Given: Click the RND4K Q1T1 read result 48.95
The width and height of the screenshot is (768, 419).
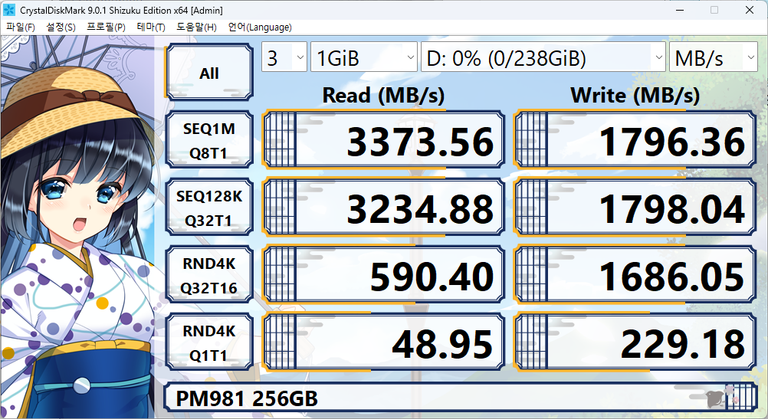Looking at the screenshot, I should 384,343.
